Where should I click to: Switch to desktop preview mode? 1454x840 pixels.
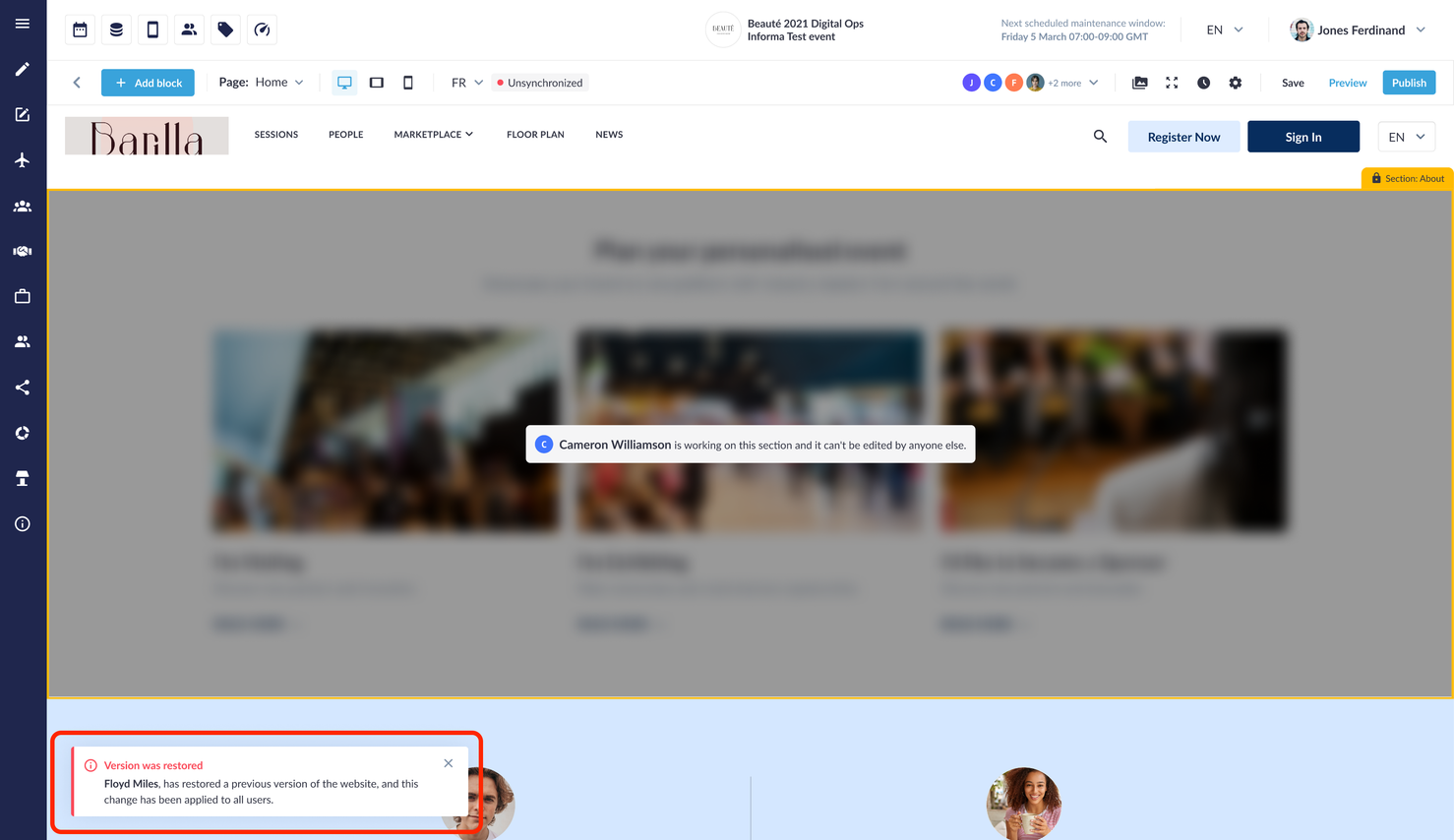344,83
